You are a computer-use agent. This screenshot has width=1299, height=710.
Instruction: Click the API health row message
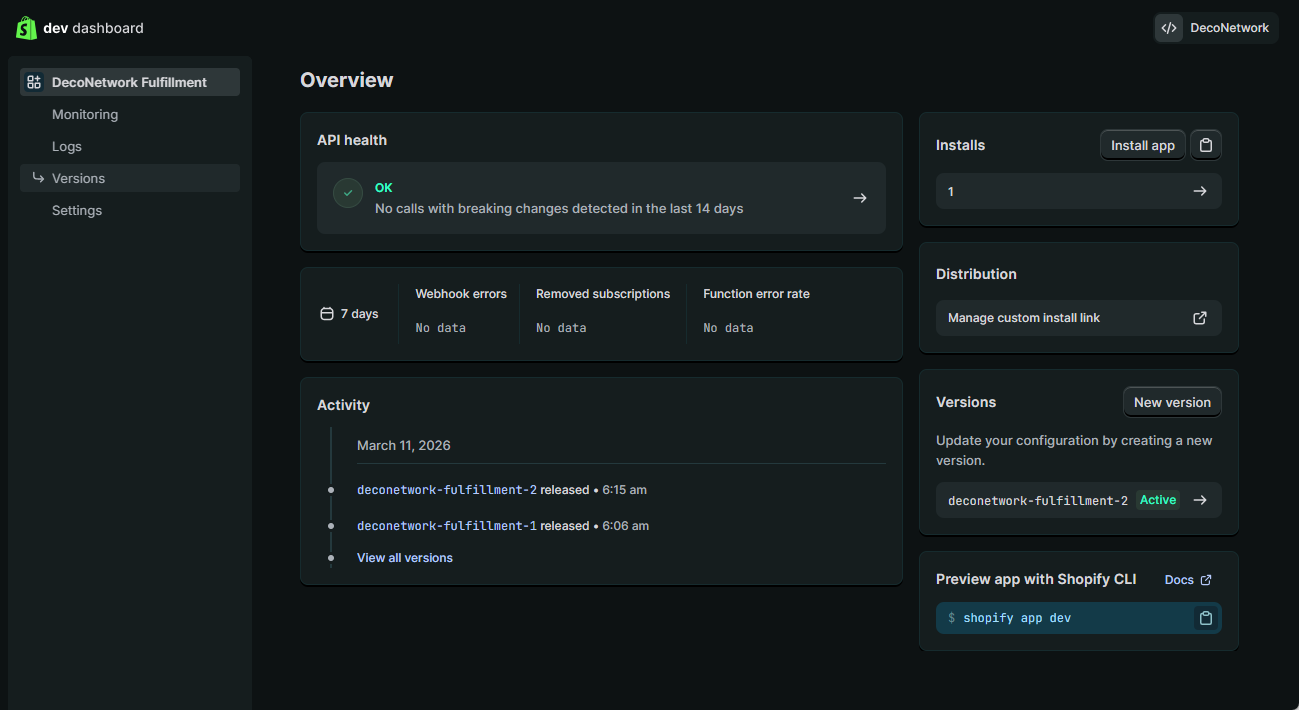pyautogui.click(x=559, y=209)
